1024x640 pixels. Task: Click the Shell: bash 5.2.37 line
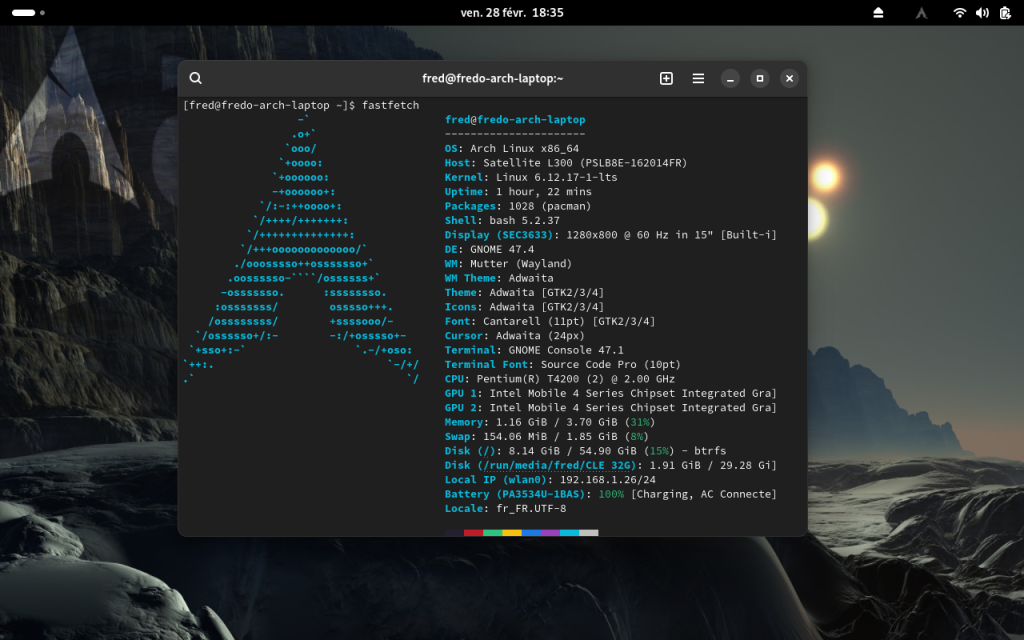(x=502, y=220)
